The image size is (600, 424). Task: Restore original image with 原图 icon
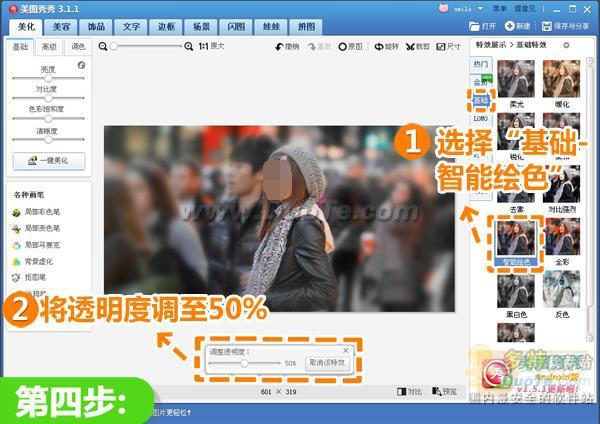coord(350,47)
